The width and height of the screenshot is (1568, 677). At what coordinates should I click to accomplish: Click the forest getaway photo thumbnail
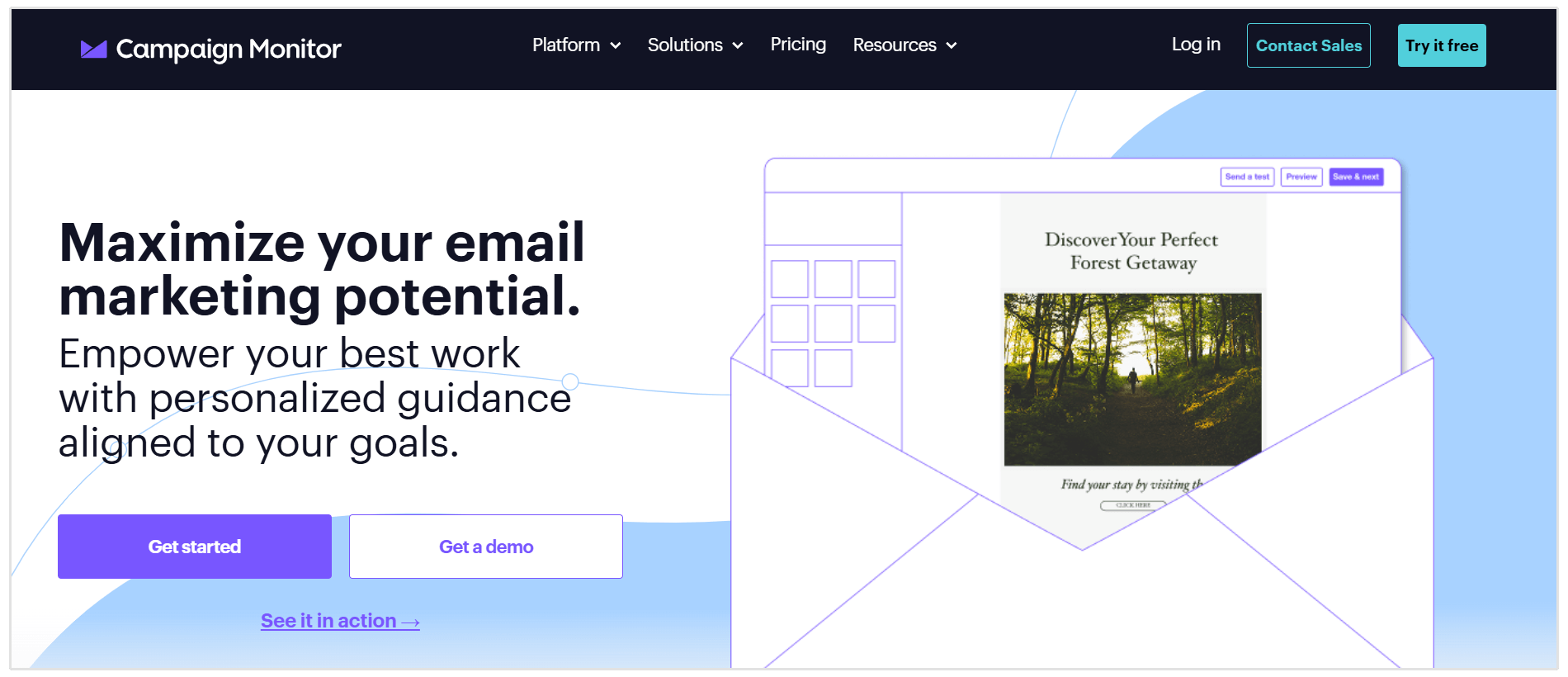tap(1132, 379)
